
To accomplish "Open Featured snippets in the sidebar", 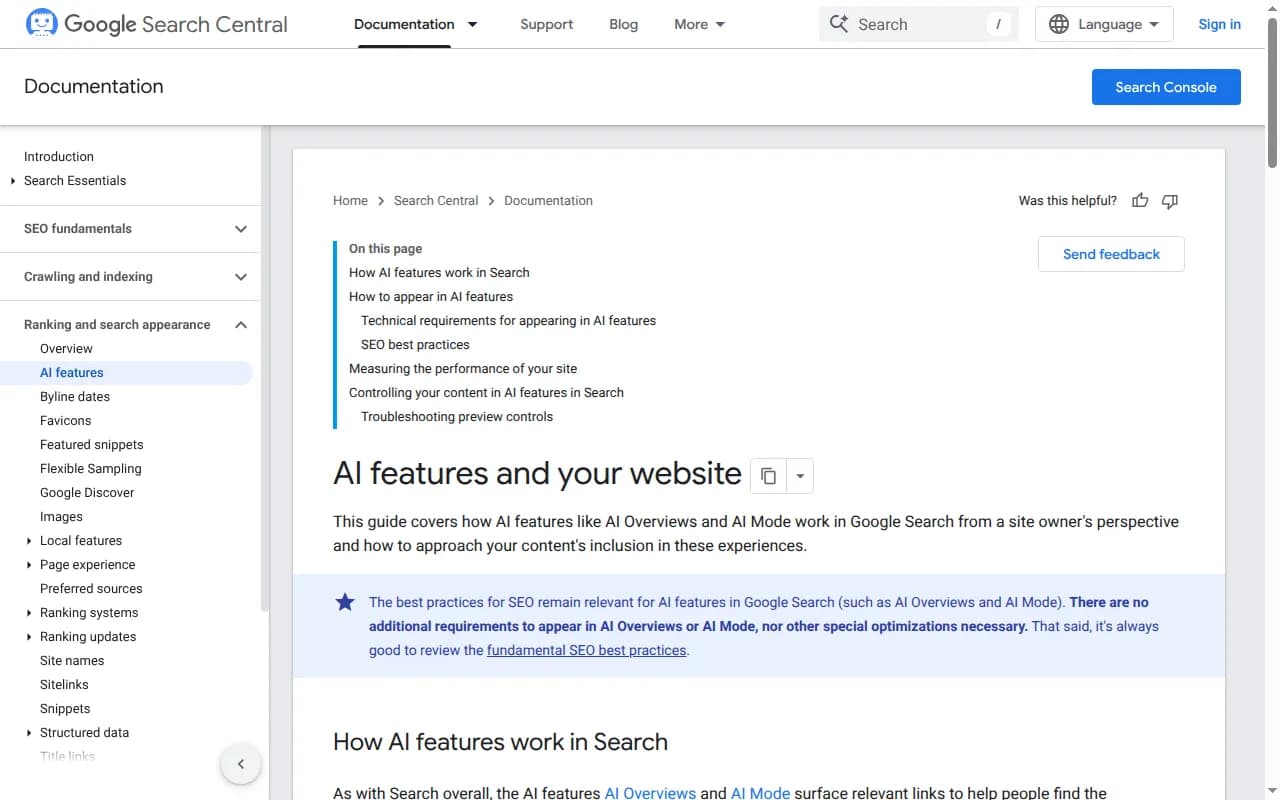I will (91, 445).
